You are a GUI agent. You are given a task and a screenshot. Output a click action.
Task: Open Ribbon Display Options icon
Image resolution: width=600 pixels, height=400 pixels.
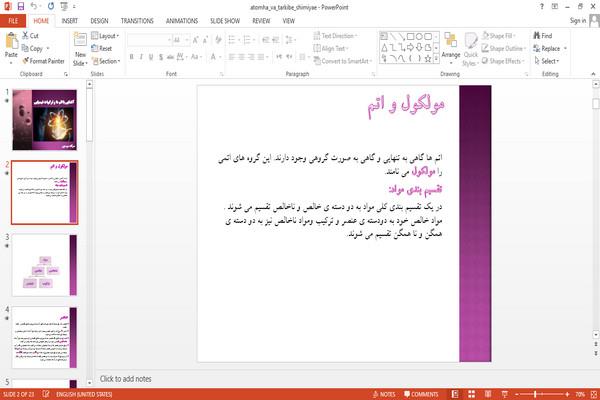pyautogui.click(x=554, y=7)
